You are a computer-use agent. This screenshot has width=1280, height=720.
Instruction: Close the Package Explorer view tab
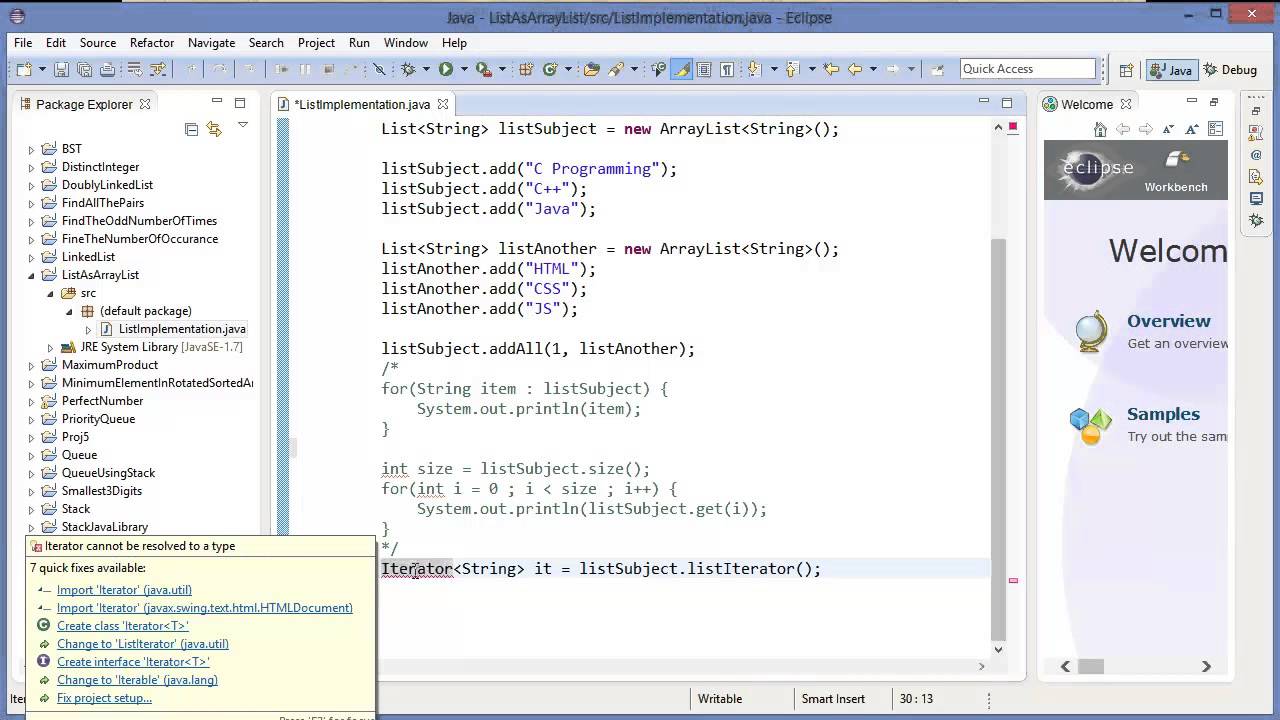pyautogui.click(x=145, y=104)
